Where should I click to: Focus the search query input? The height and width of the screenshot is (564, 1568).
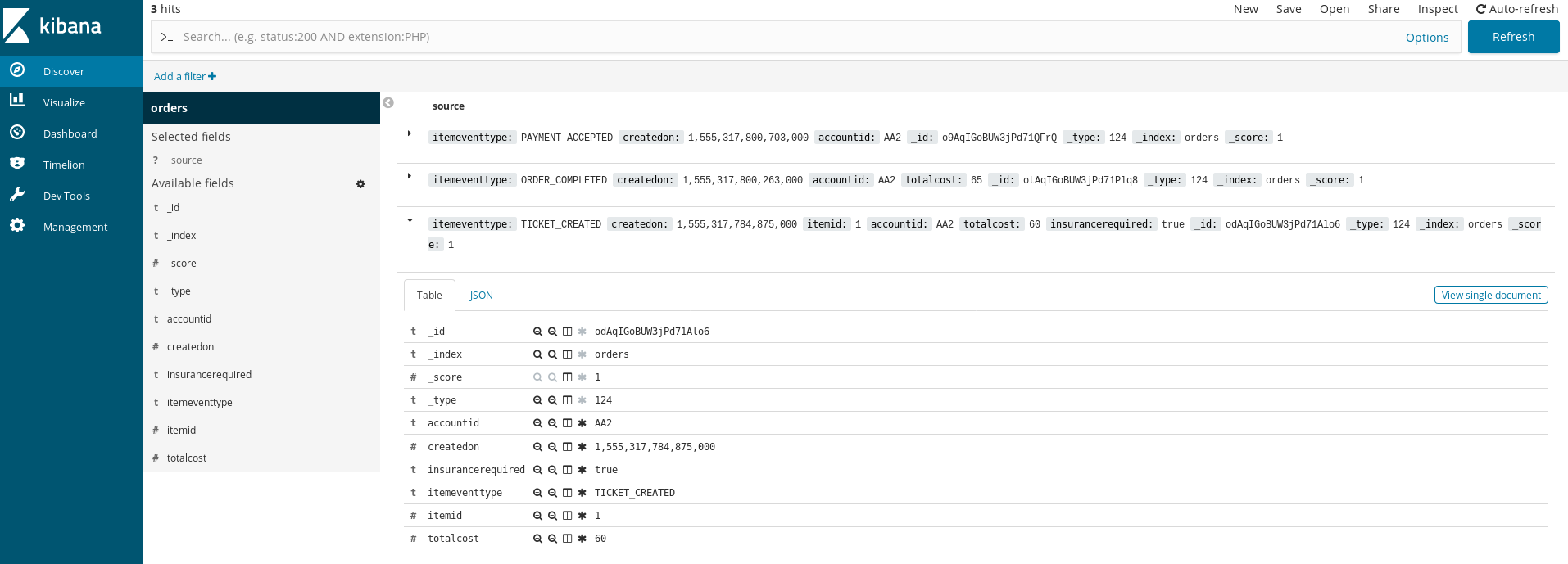point(786,37)
